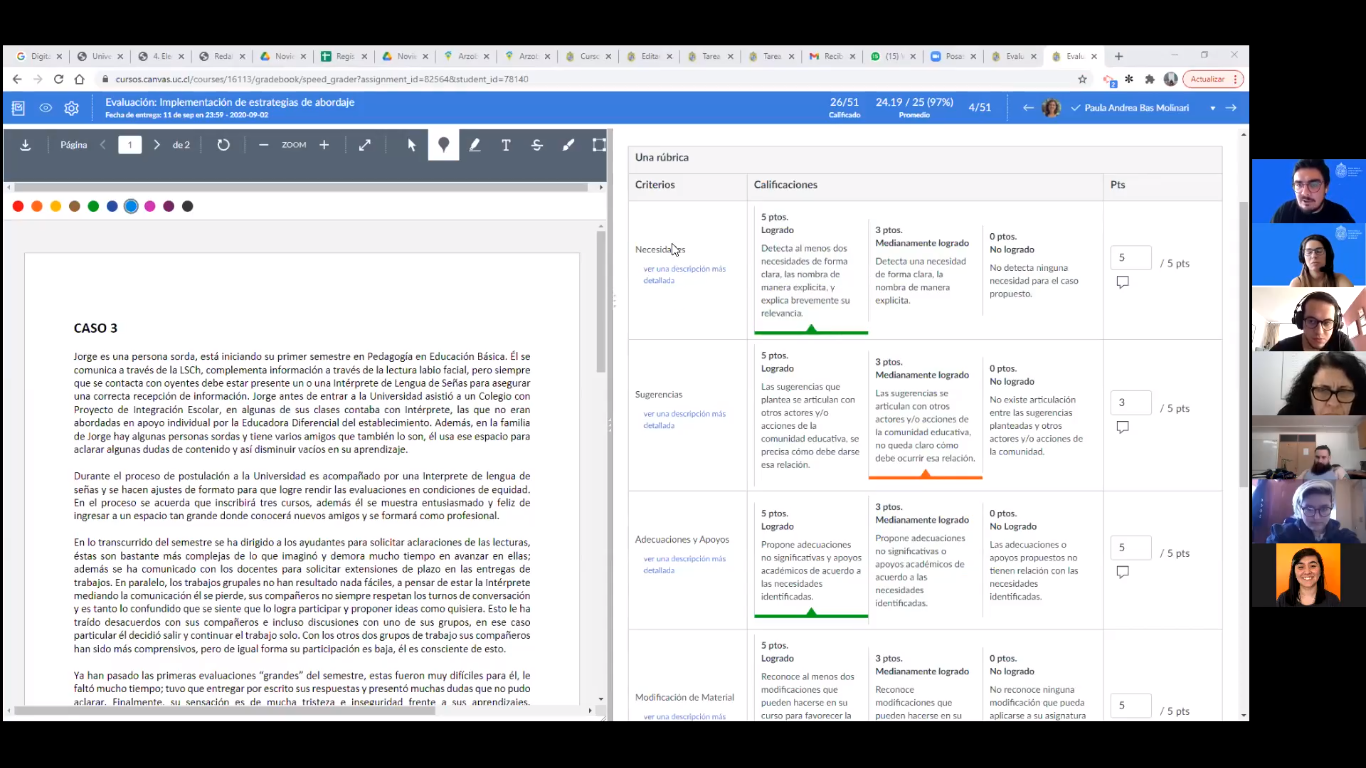Expand detailed description under Adecuaciones y Apoyos
Viewport: 1366px width, 768px height.
coord(684,564)
